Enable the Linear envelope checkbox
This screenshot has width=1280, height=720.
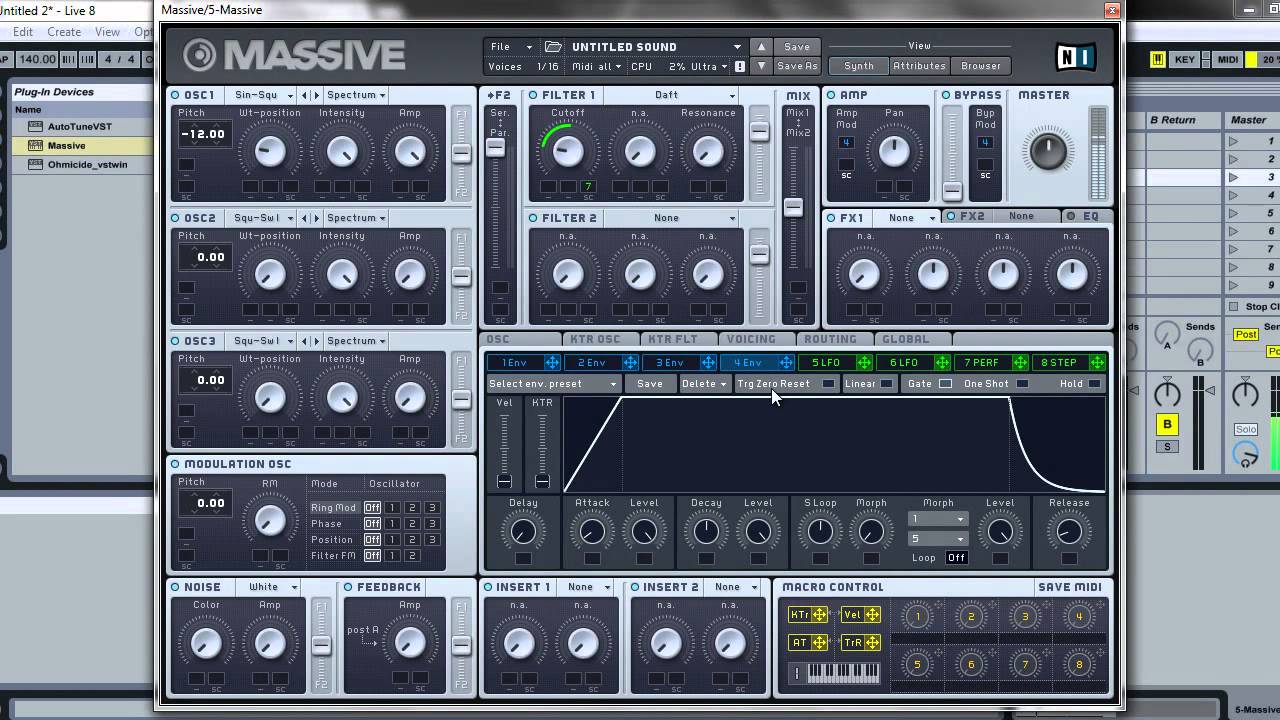pos(887,384)
